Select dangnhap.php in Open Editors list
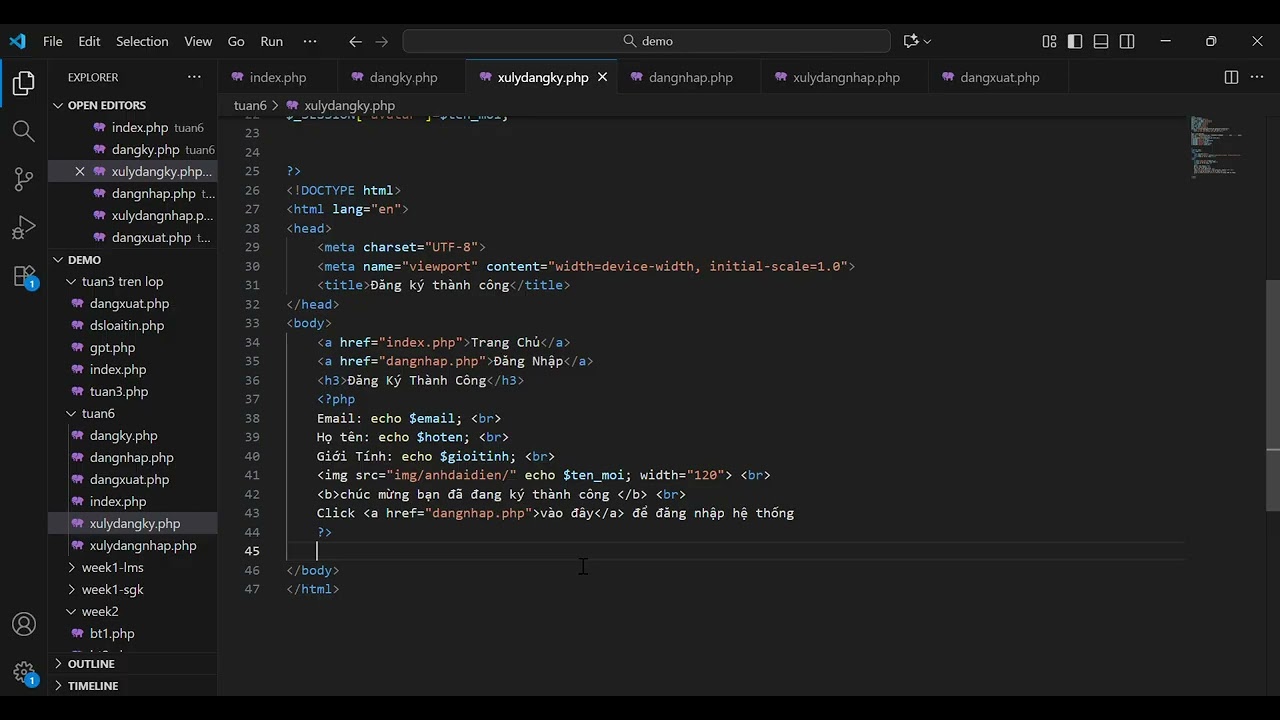1280x720 pixels. (x=132, y=194)
